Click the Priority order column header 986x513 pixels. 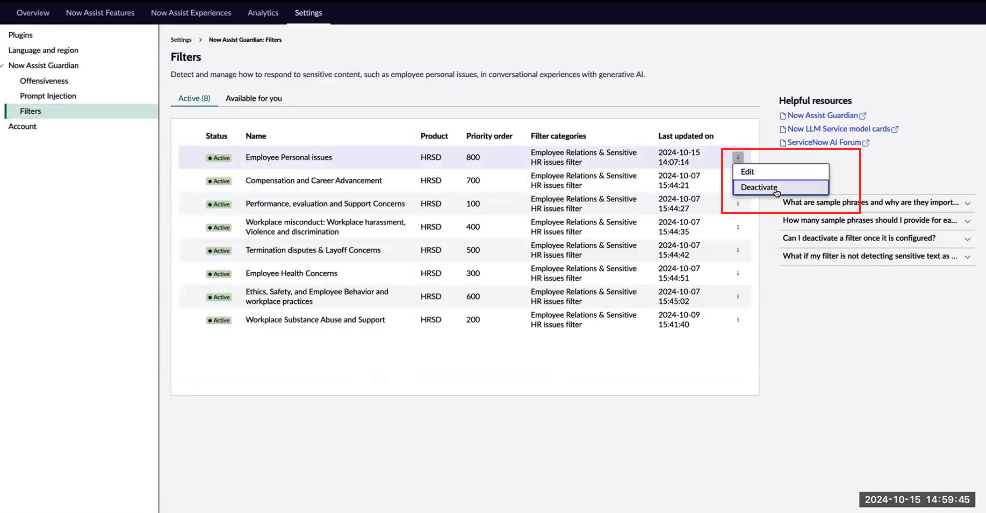point(489,136)
